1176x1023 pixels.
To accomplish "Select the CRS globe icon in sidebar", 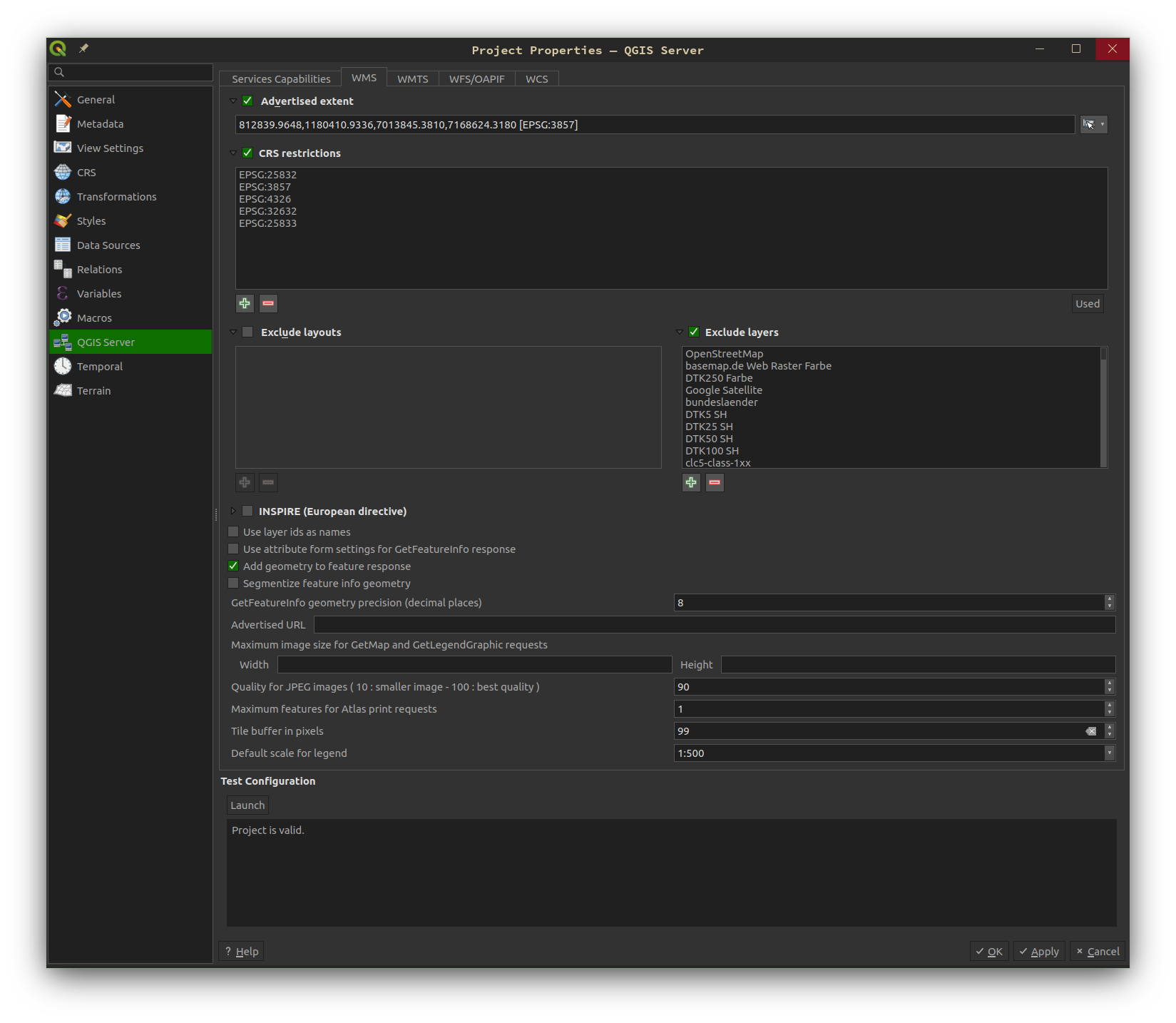I will (x=62, y=172).
